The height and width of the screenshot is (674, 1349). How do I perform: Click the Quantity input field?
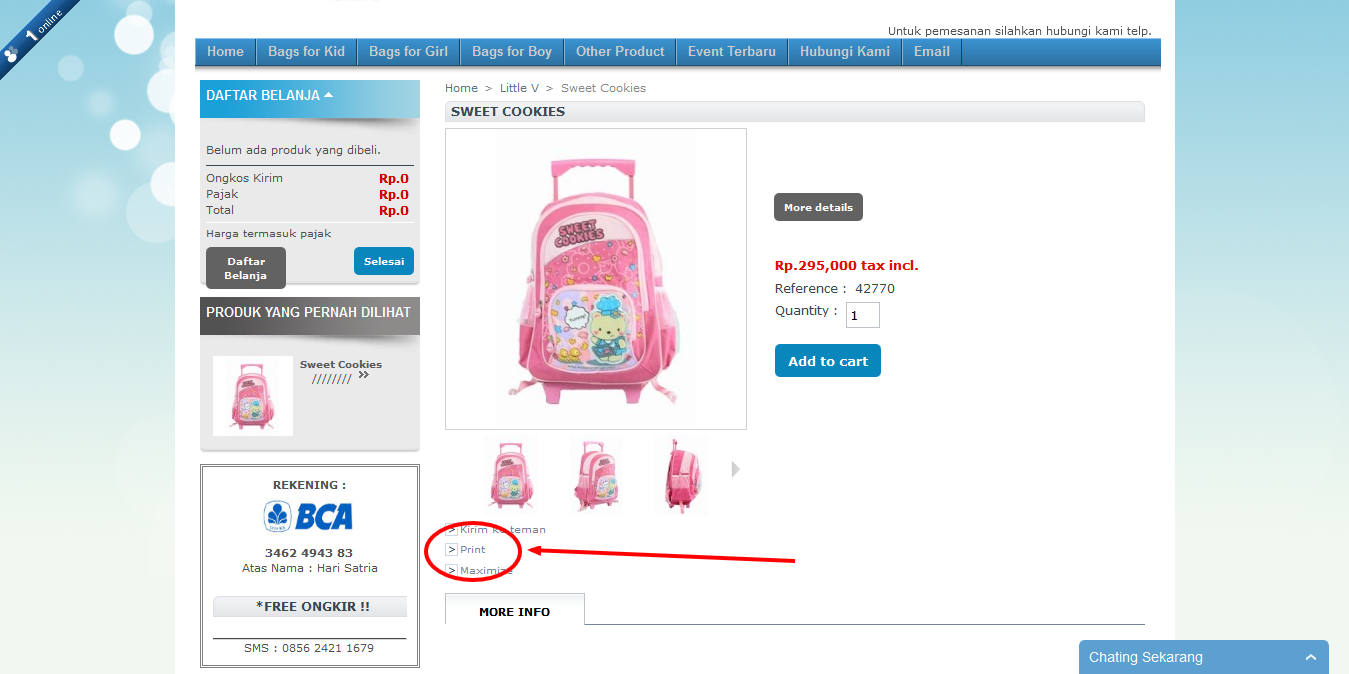[x=863, y=315]
